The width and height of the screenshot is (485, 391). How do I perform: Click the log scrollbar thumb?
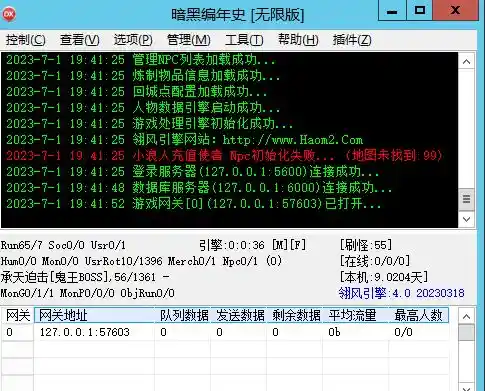467,200
